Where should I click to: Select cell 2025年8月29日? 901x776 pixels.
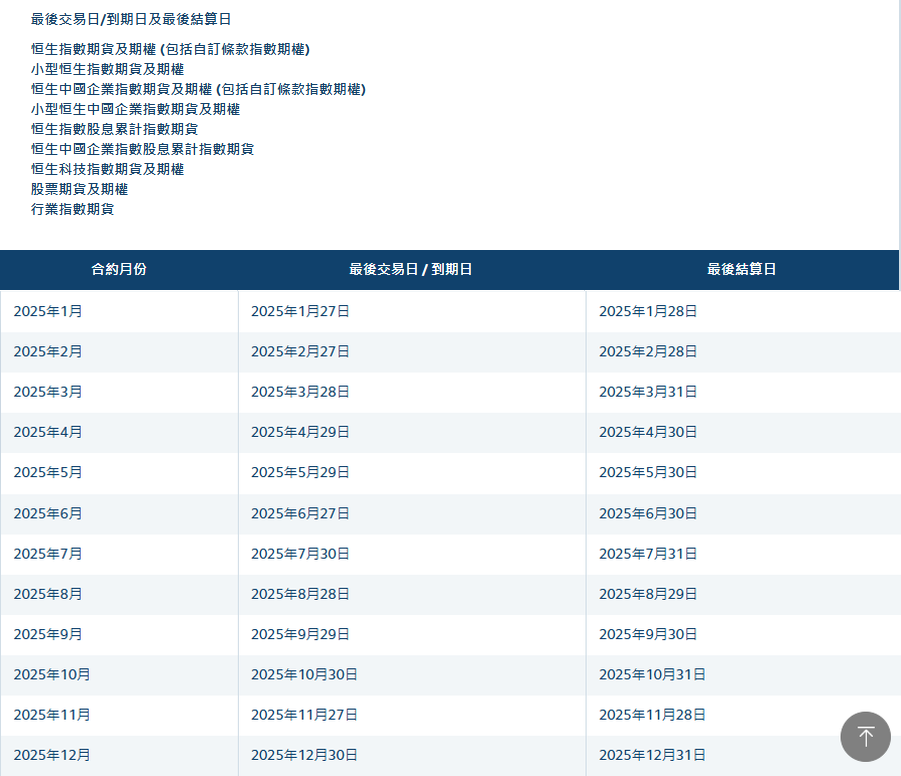pos(742,594)
